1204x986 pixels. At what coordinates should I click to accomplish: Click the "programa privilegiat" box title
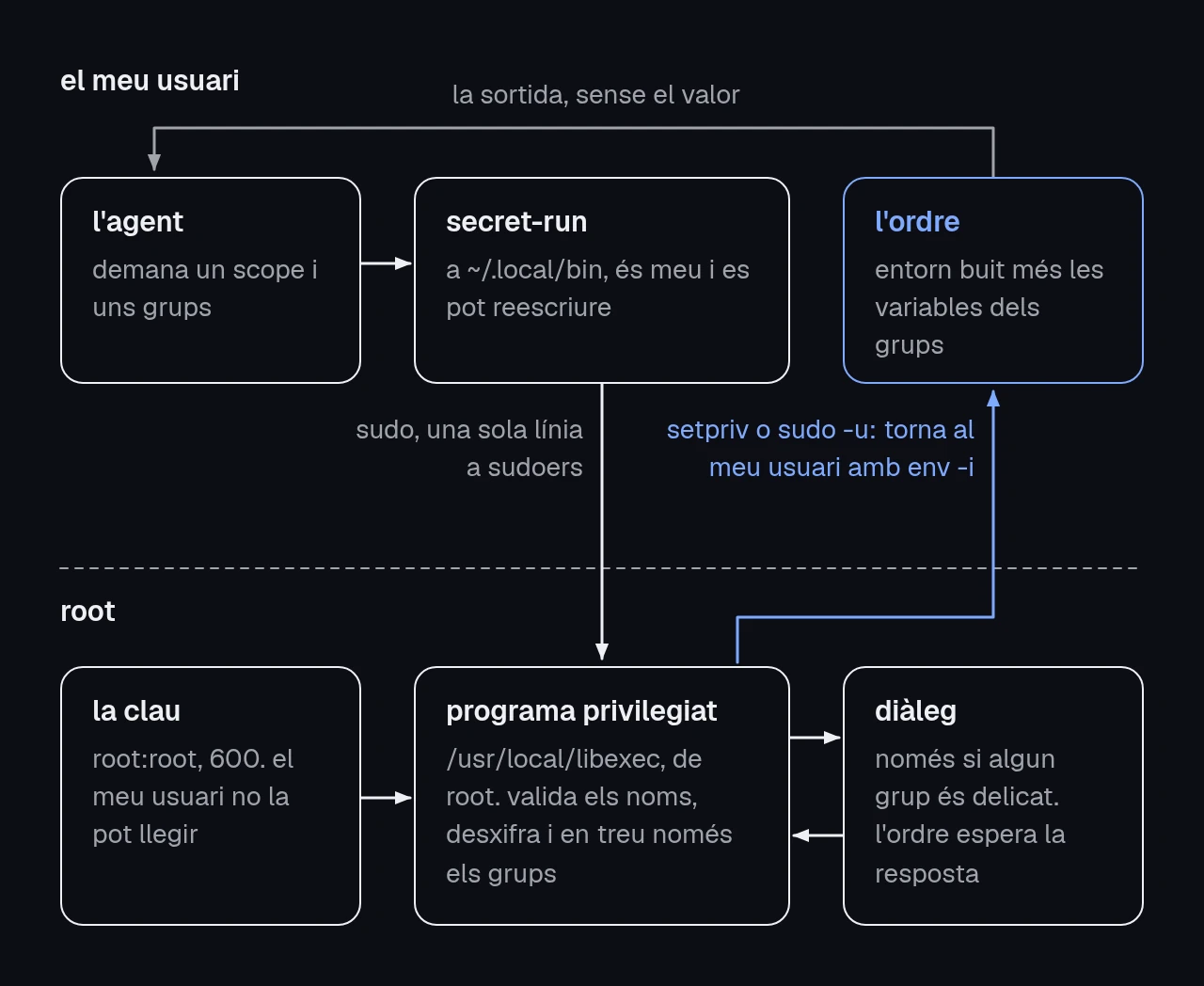(581, 711)
